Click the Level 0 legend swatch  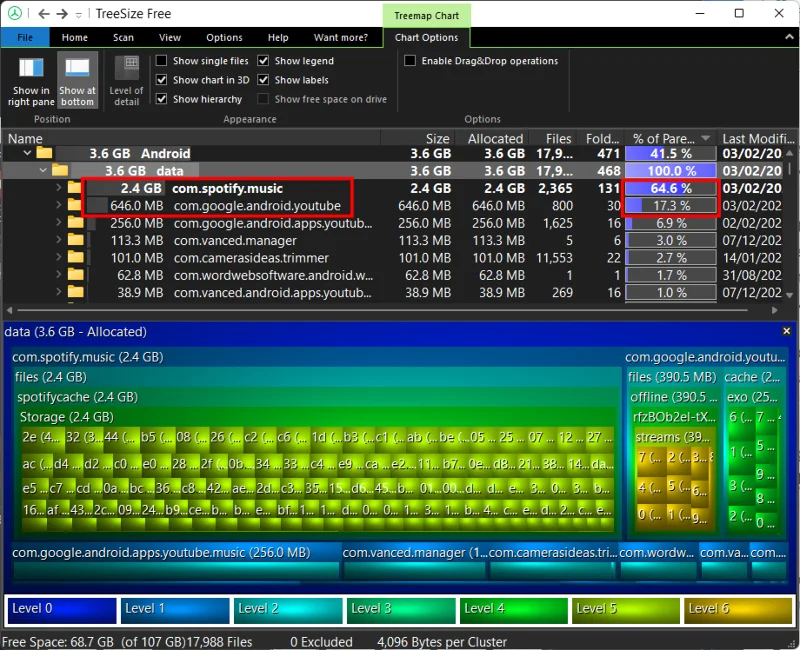(62, 610)
